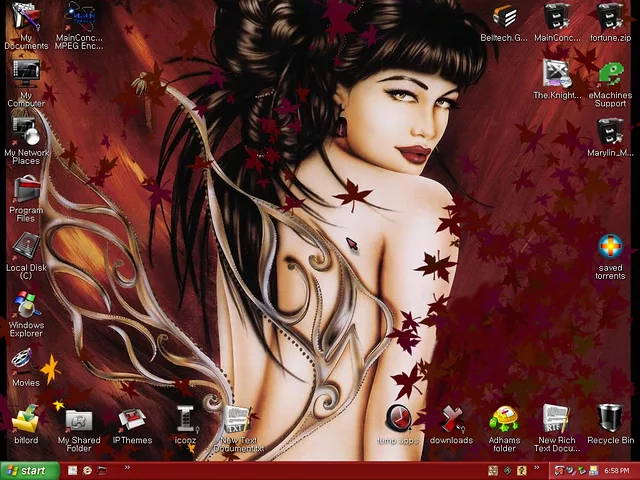Select the Adhams folder icon

pos(505,418)
